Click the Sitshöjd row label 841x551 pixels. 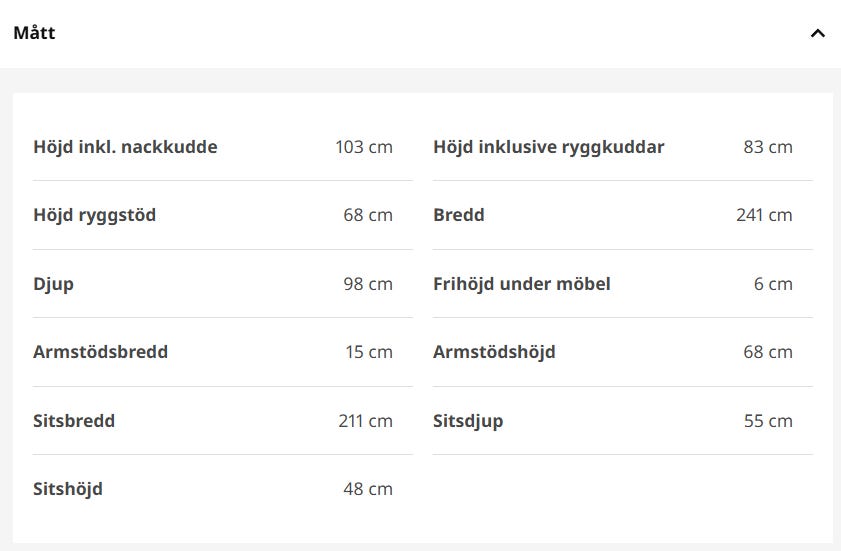(x=68, y=489)
